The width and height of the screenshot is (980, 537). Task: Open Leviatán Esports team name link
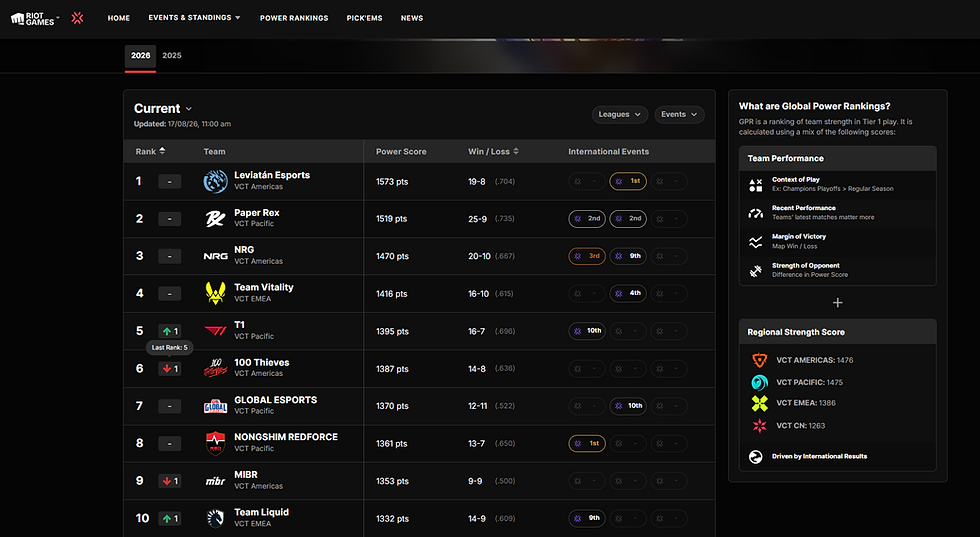272,175
